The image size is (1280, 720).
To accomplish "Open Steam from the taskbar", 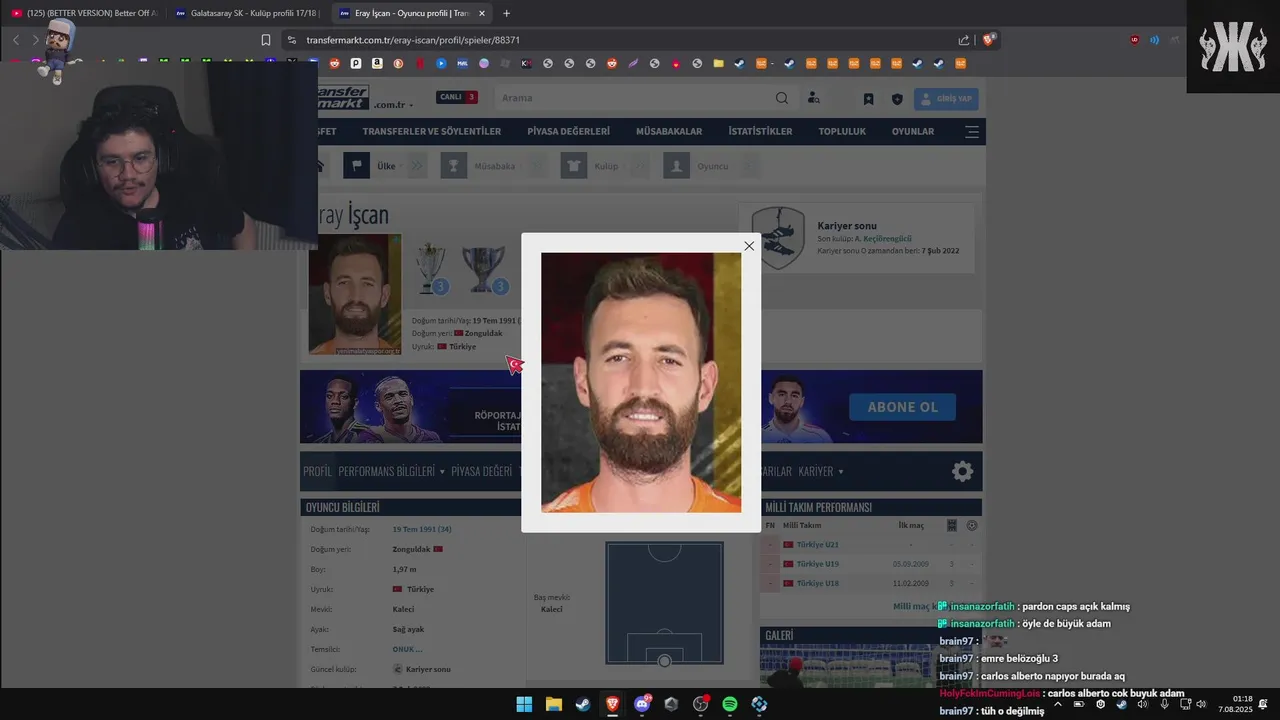I will [x=583, y=704].
